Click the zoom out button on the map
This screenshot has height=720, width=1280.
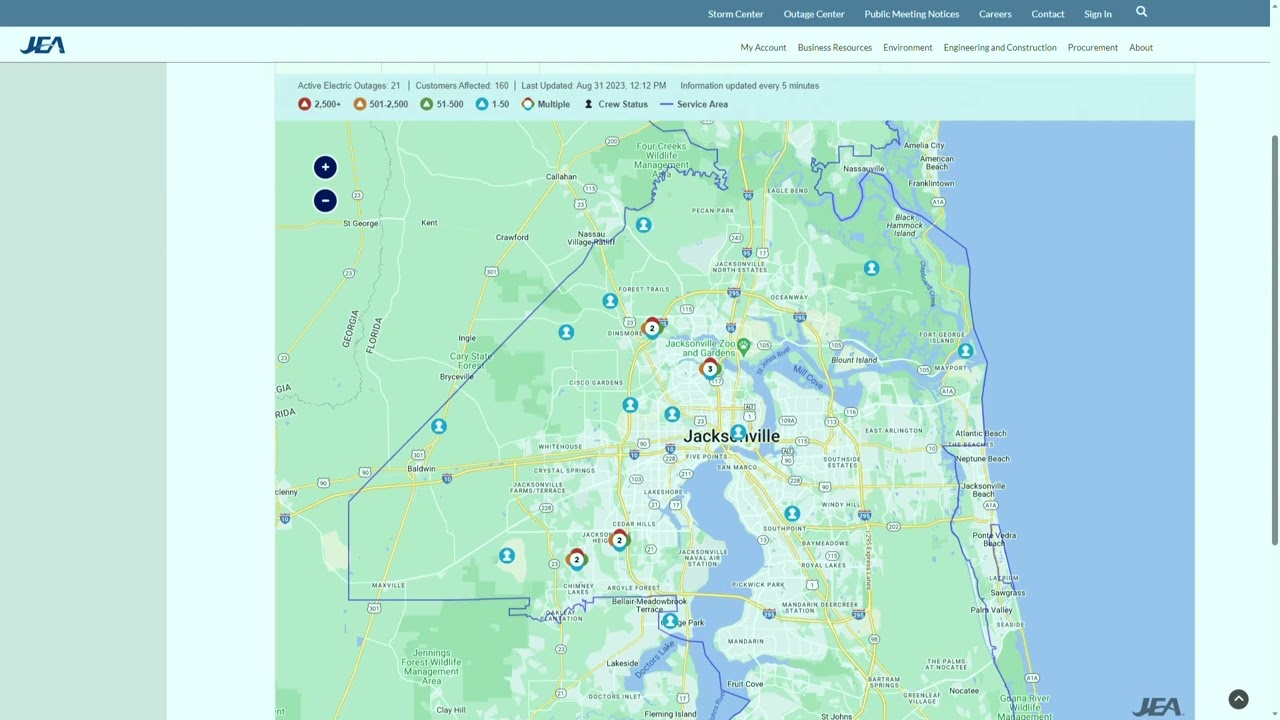(325, 201)
